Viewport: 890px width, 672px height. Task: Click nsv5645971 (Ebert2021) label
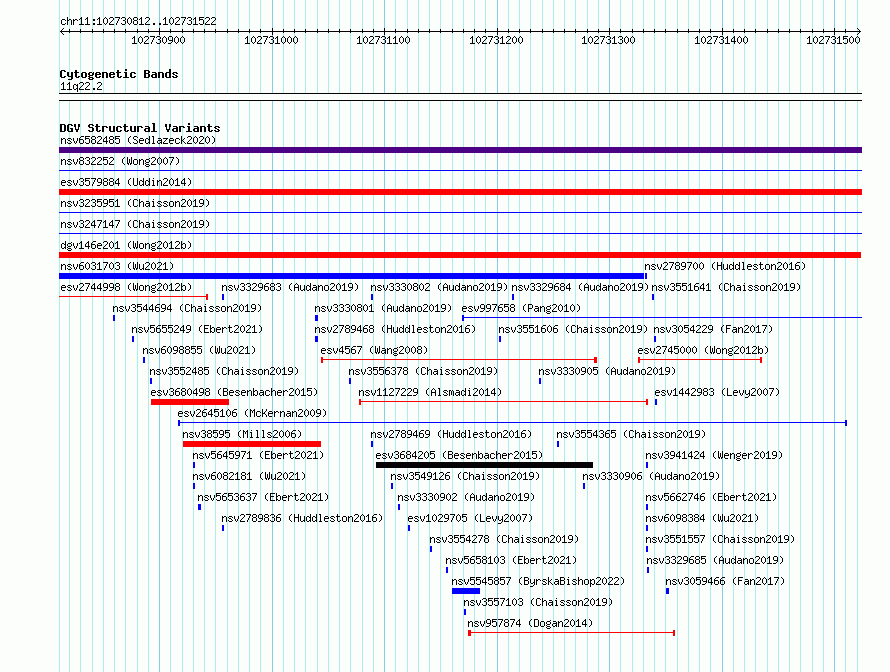tap(258, 455)
